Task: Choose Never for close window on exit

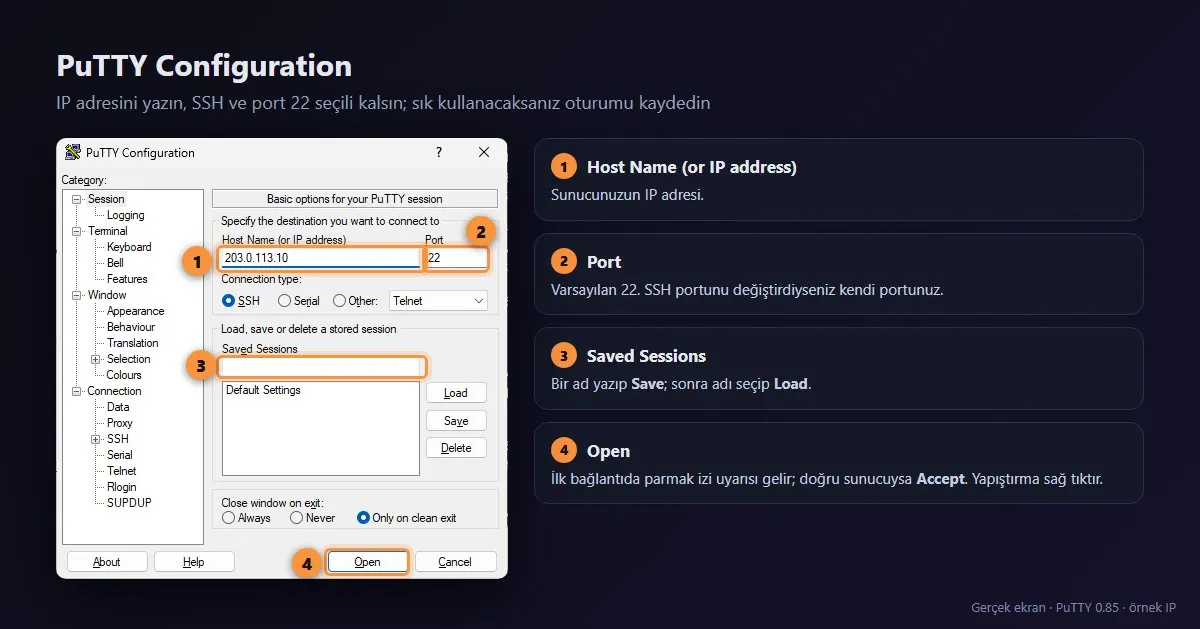Action: [296, 518]
